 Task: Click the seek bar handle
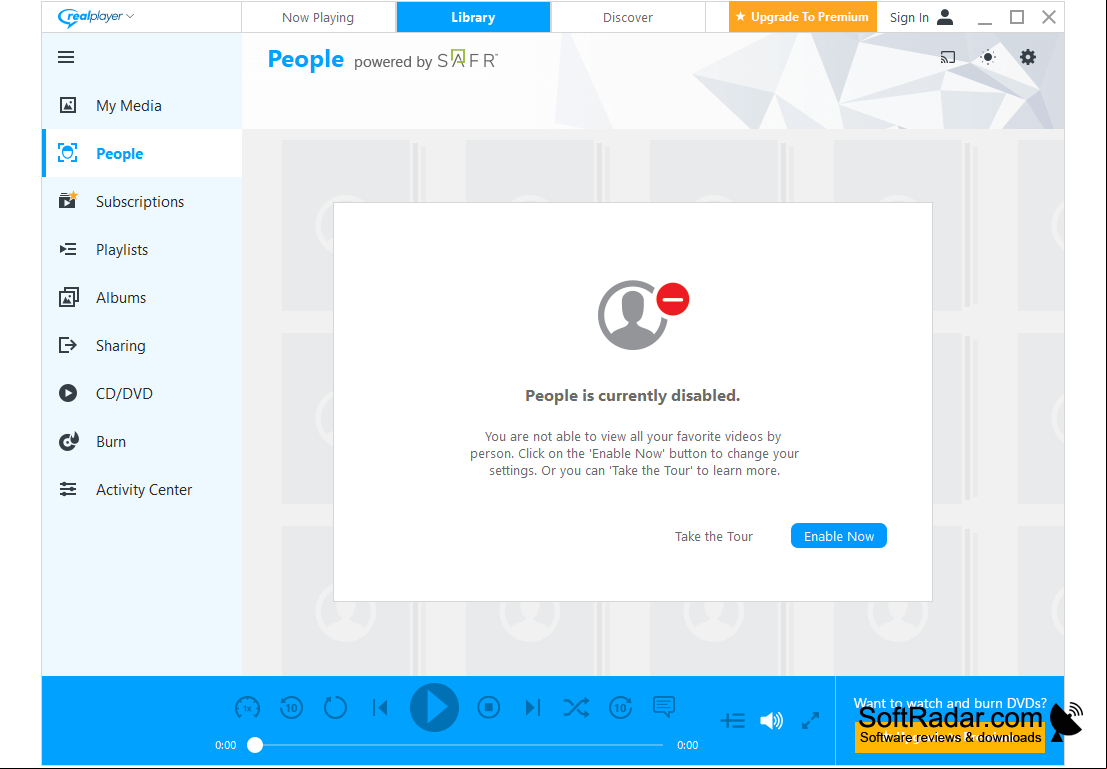tap(255, 745)
